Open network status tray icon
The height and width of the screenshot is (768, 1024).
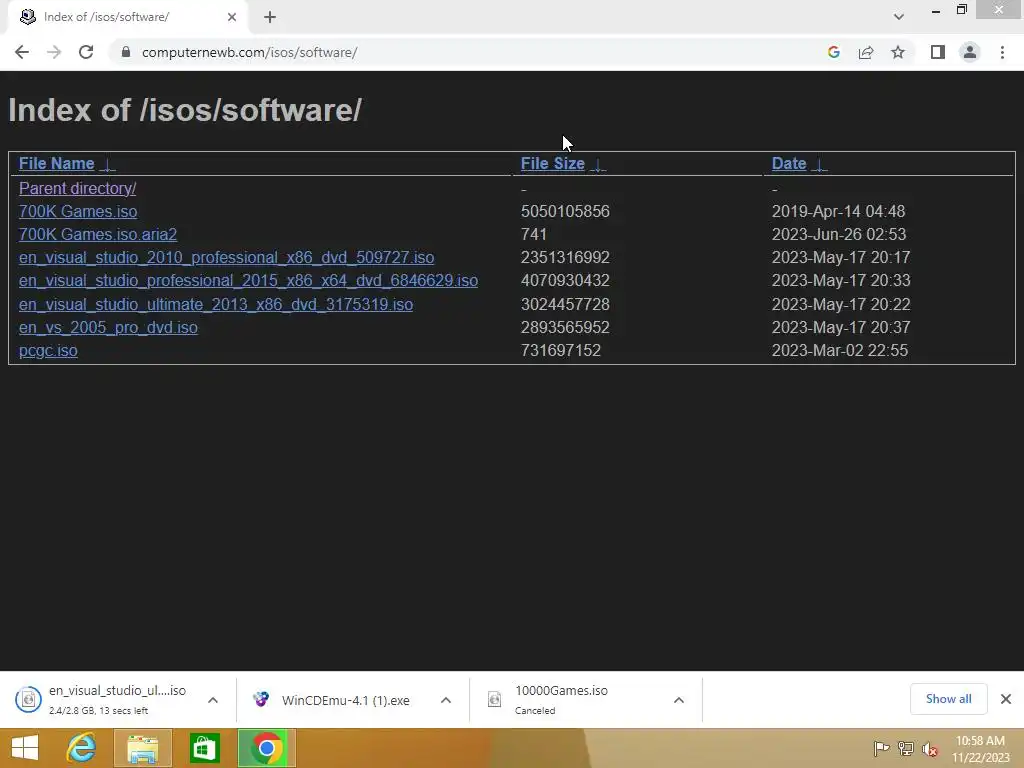[906, 748]
